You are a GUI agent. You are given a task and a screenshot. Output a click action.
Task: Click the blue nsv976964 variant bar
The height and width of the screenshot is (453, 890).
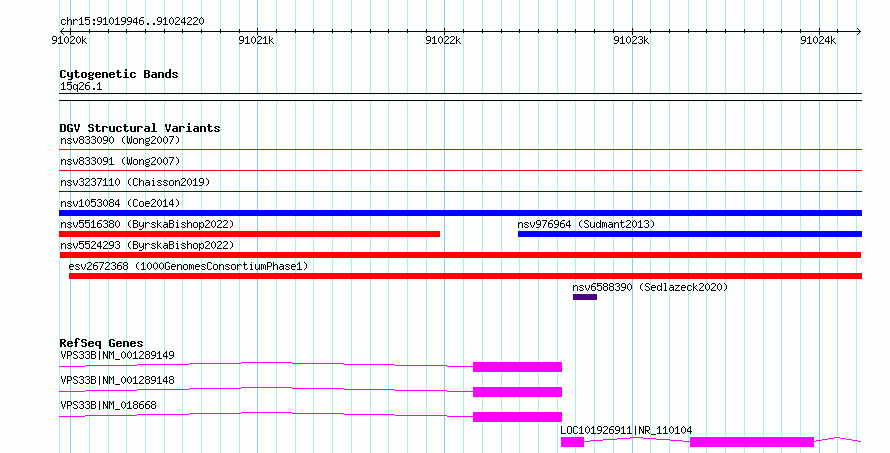click(x=690, y=234)
